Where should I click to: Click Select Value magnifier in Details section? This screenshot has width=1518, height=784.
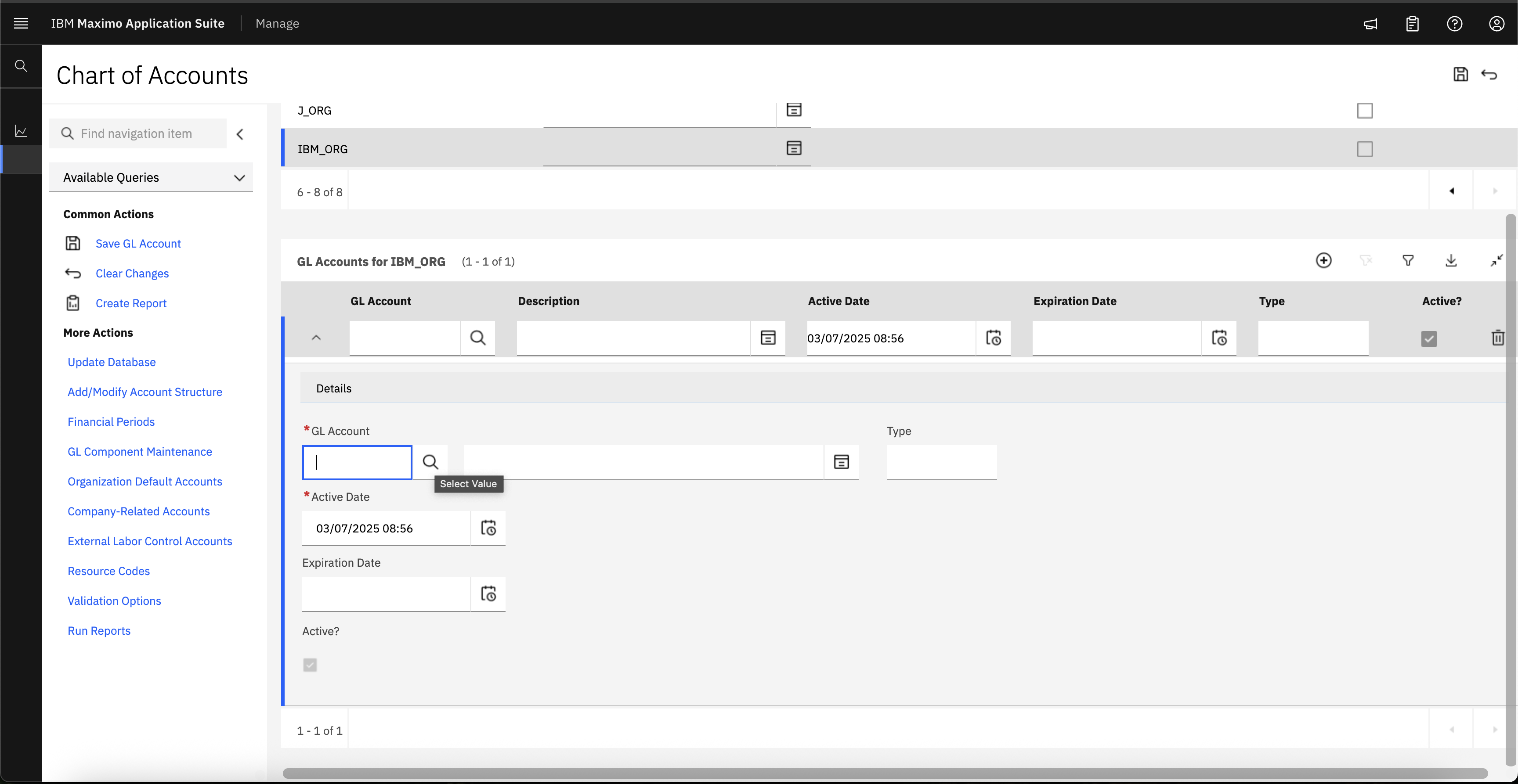click(x=431, y=462)
